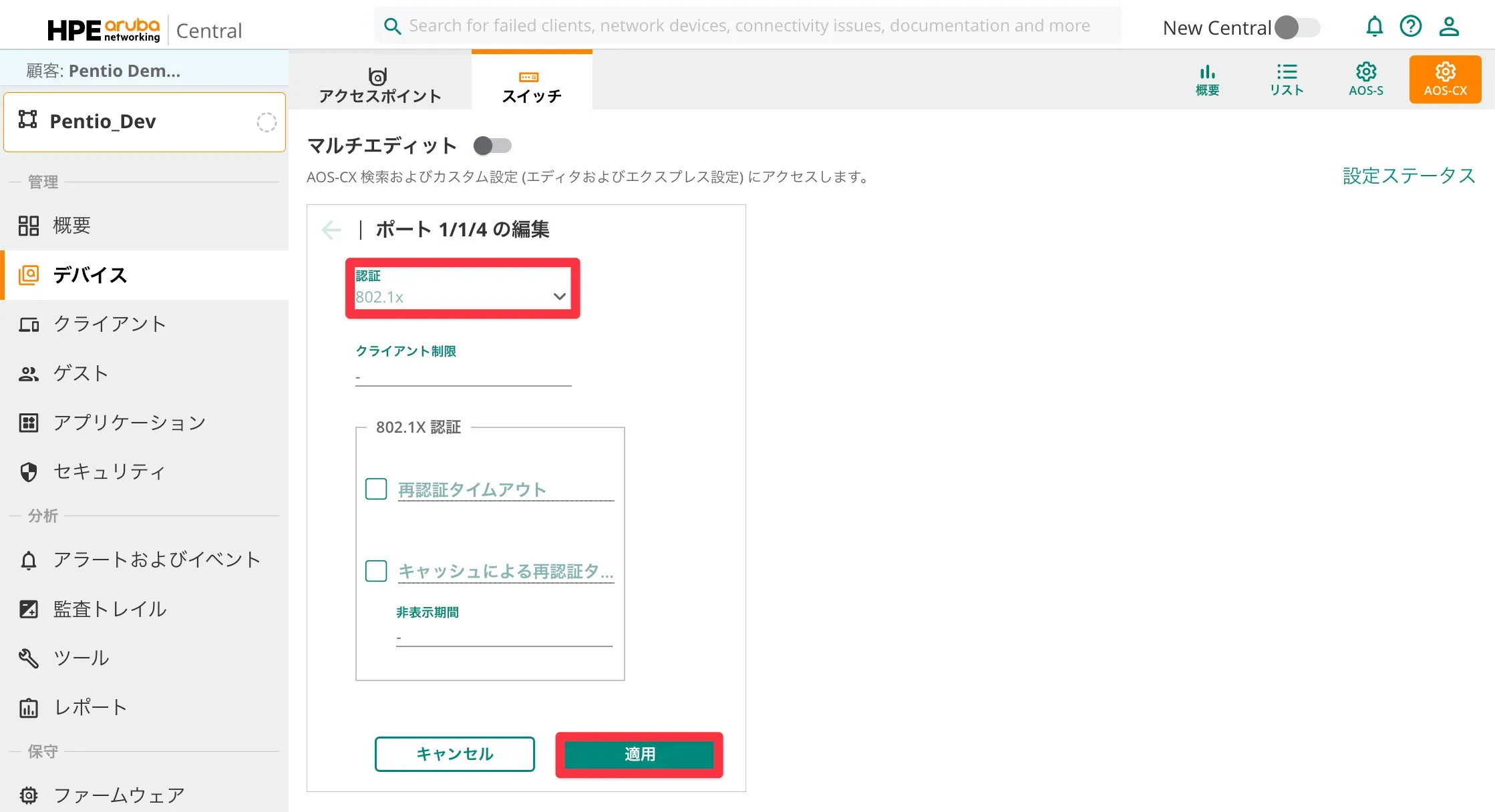Click the search magnifier icon
This screenshot has width=1495, height=812.
point(392,26)
